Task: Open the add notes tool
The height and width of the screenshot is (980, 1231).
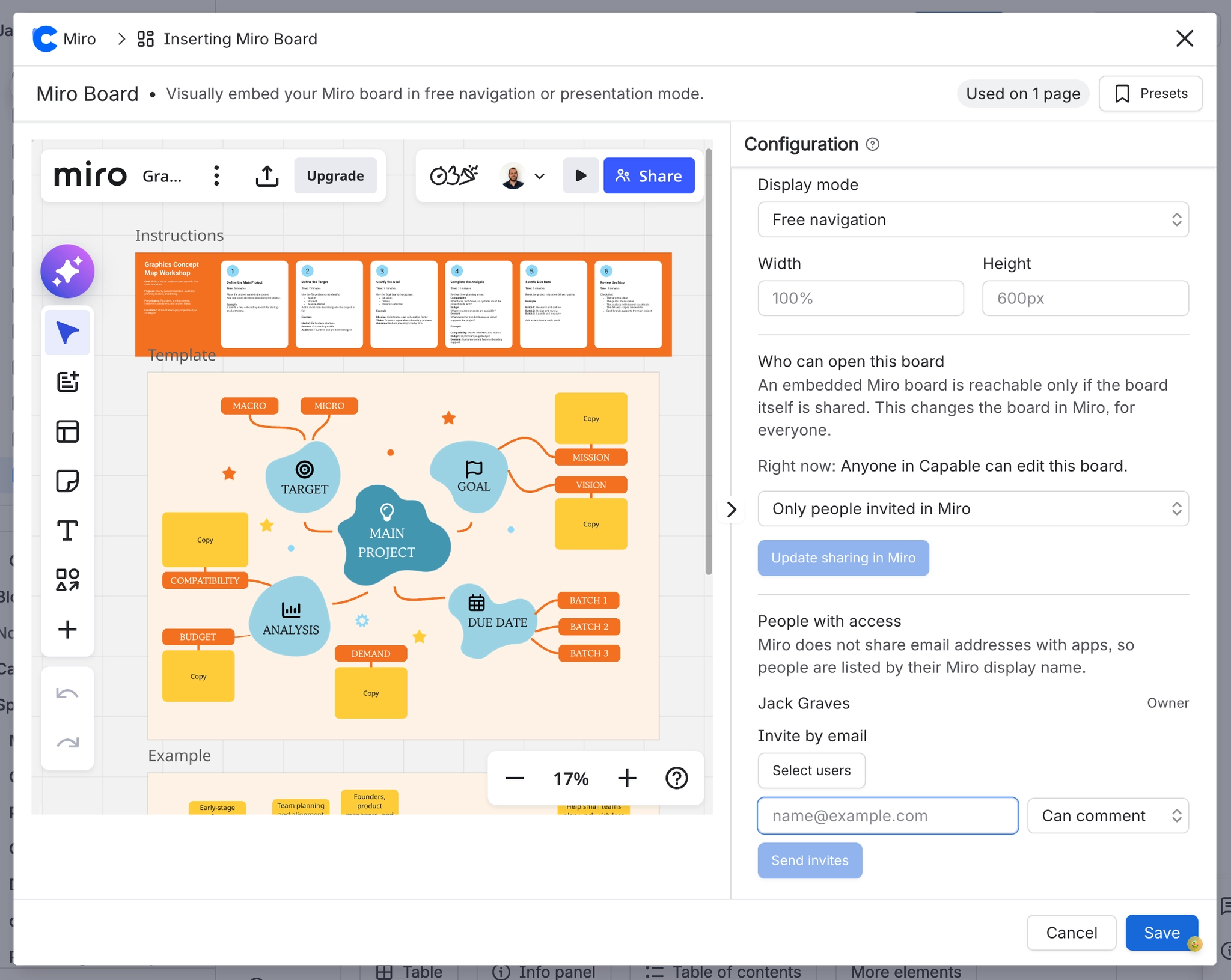Action: pyautogui.click(x=67, y=382)
